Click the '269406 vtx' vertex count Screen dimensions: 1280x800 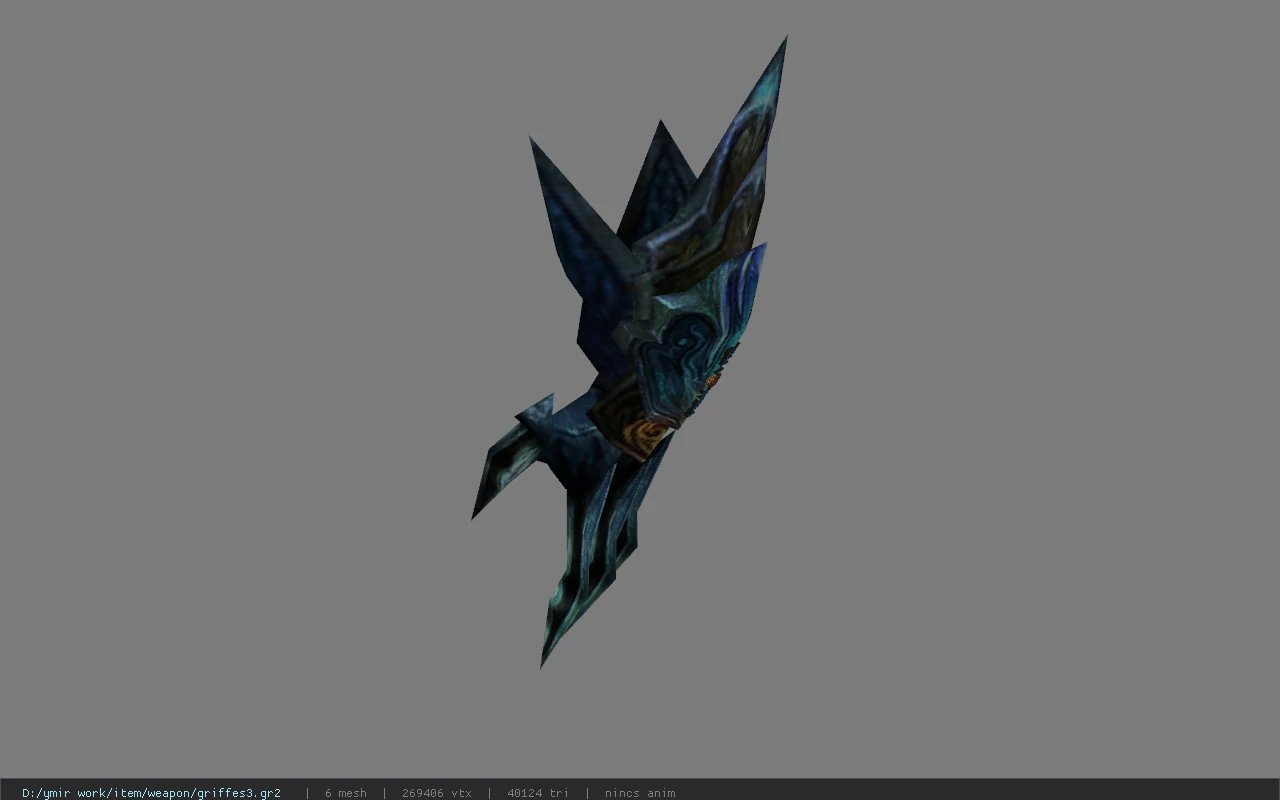pyautogui.click(x=437, y=793)
